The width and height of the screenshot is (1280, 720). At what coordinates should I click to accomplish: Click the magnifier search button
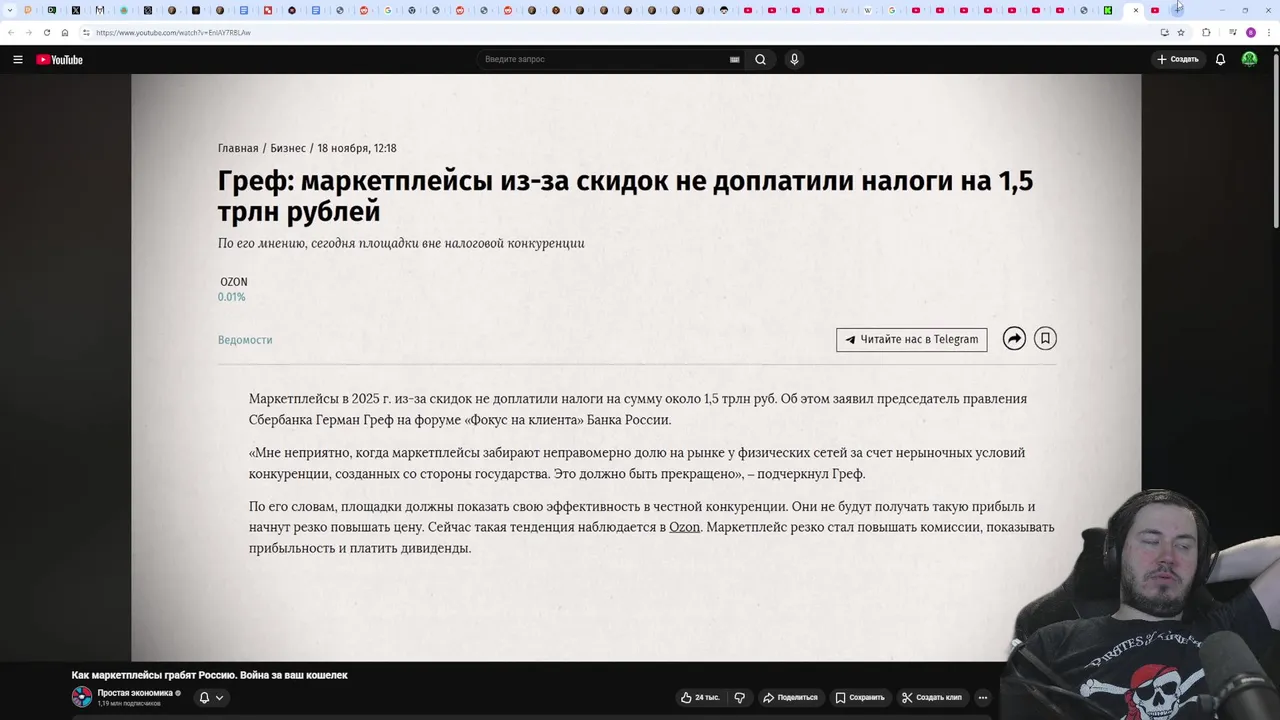point(760,59)
